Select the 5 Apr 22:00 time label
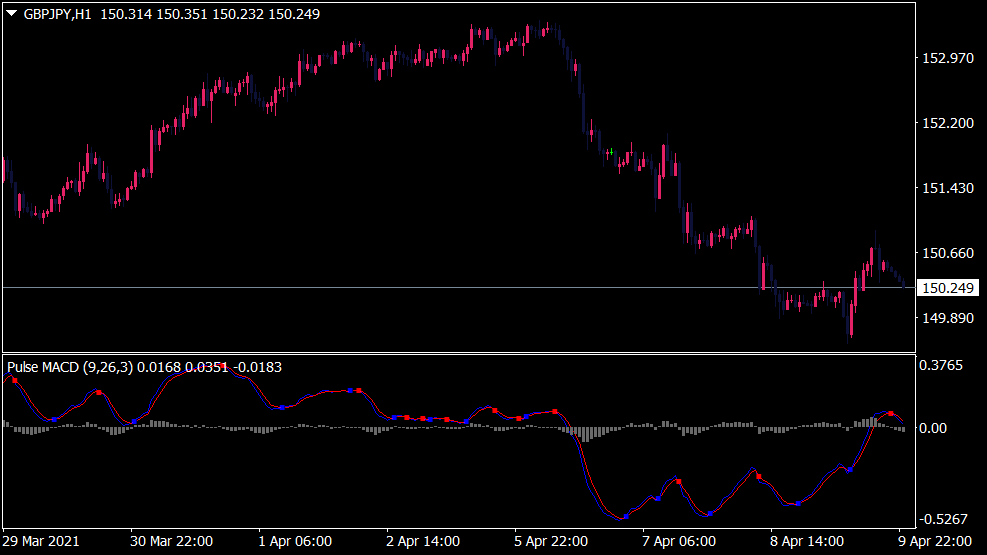The width and height of the screenshot is (987, 555). (x=550, y=541)
